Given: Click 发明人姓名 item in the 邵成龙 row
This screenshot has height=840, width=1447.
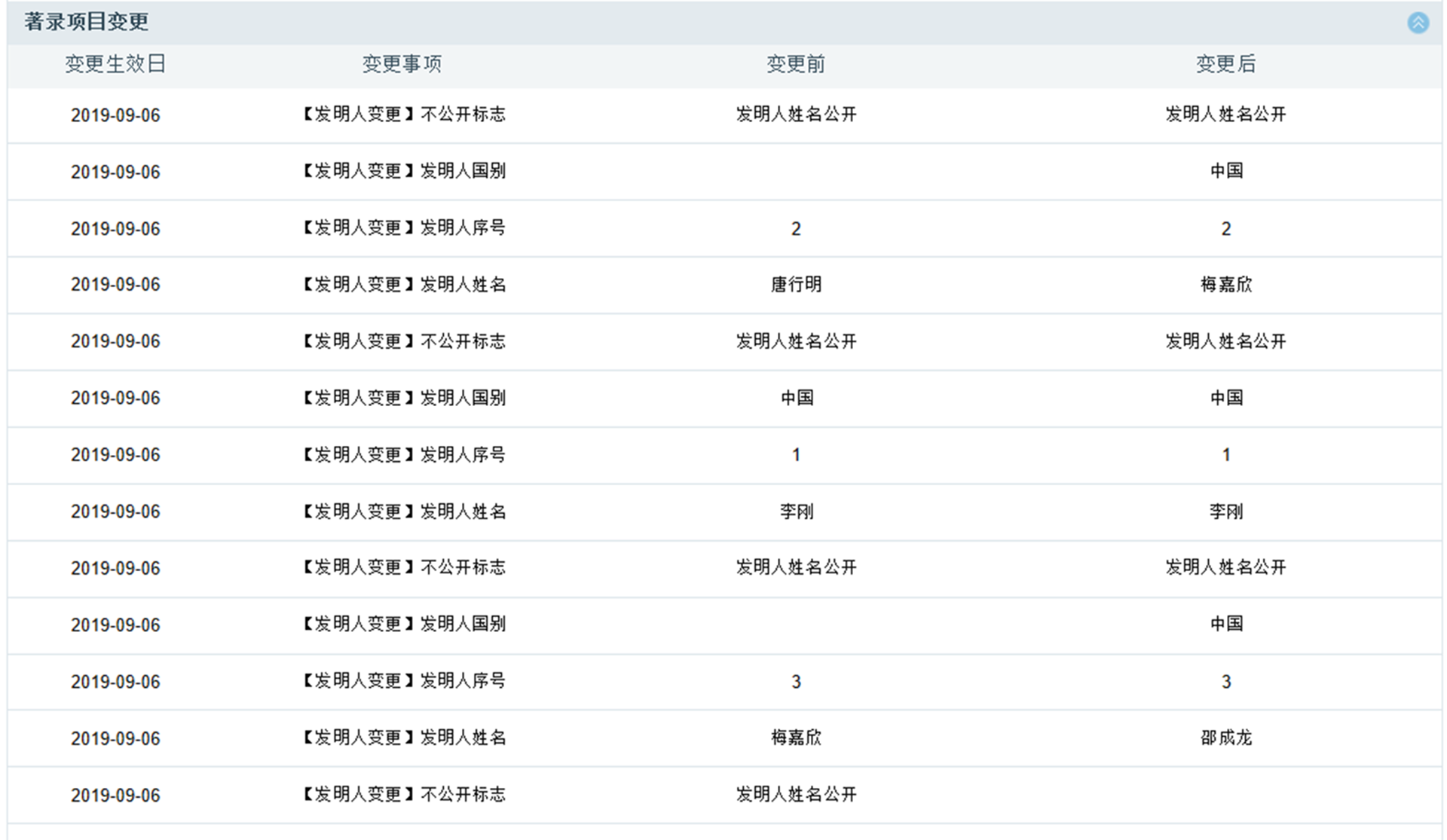Looking at the screenshot, I should click(x=403, y=738).
